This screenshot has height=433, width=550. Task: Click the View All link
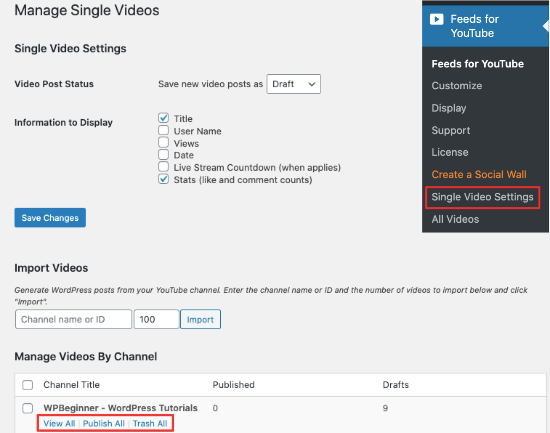tap(59, 424)
